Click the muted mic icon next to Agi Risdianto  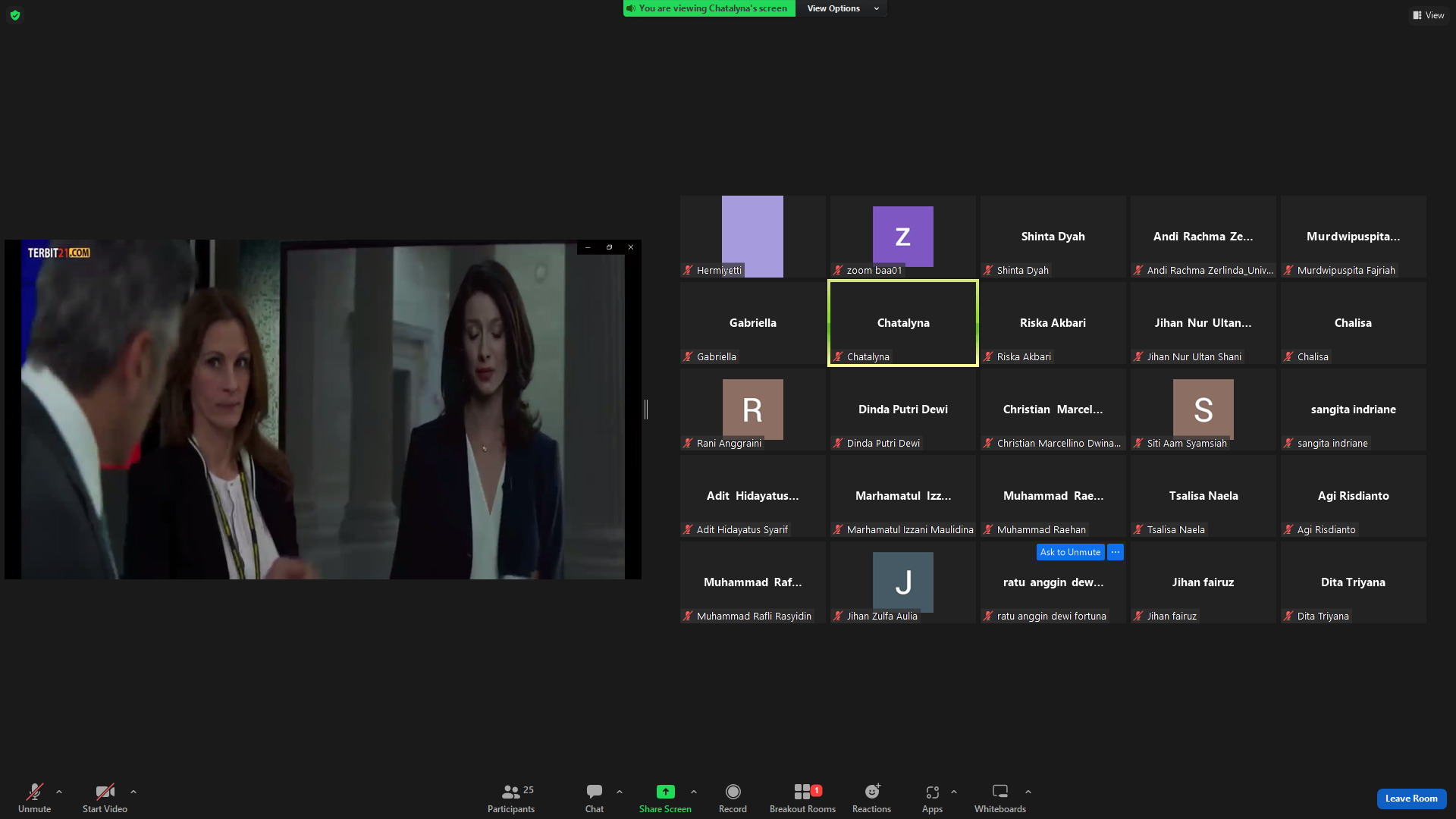(x=1288, y=529)
